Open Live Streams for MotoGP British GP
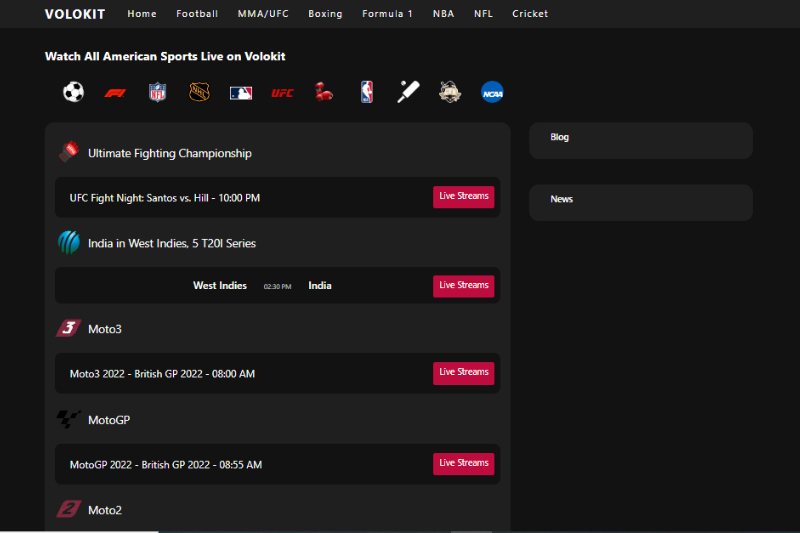 464,464
